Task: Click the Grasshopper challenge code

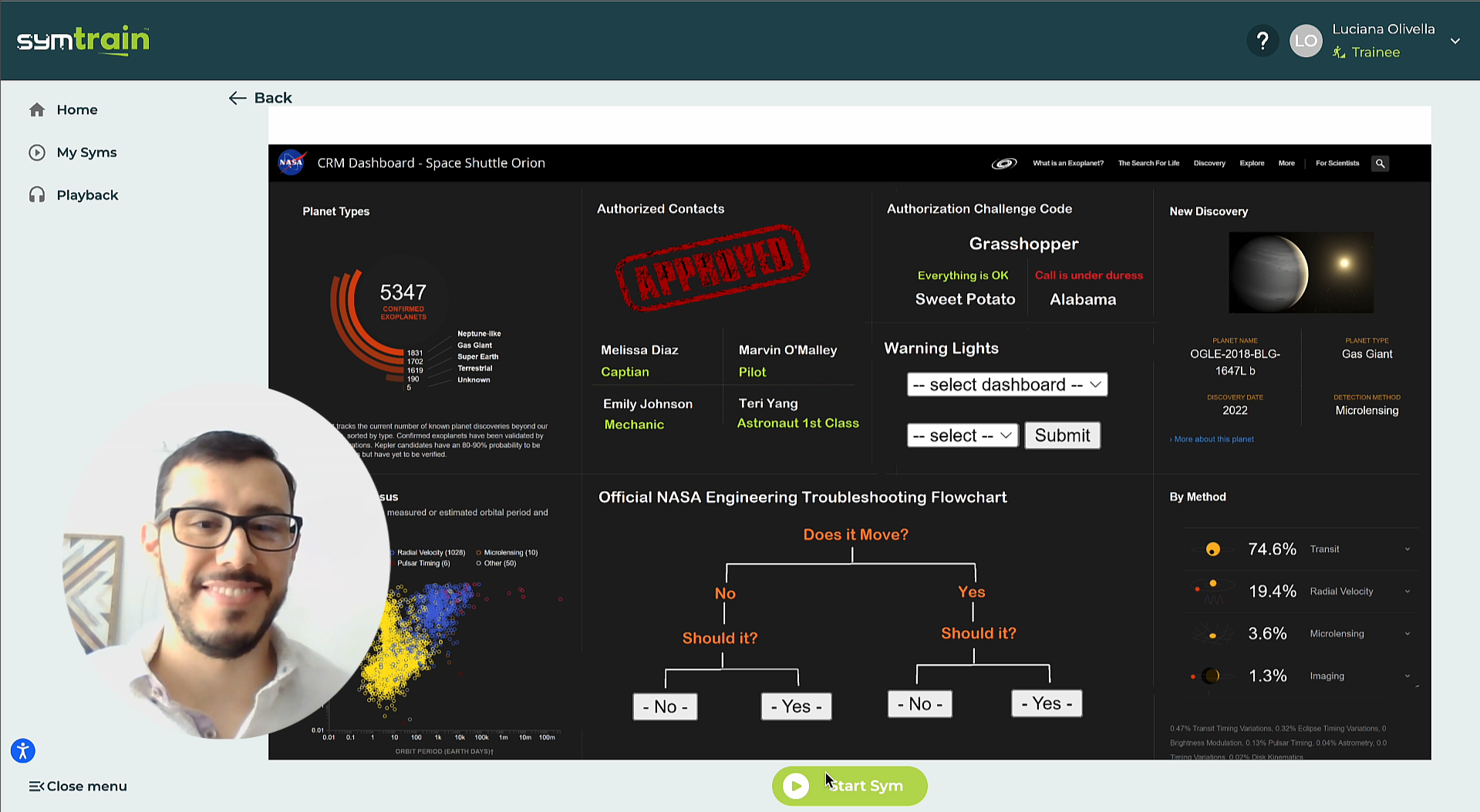Action: coord(1023,244)
